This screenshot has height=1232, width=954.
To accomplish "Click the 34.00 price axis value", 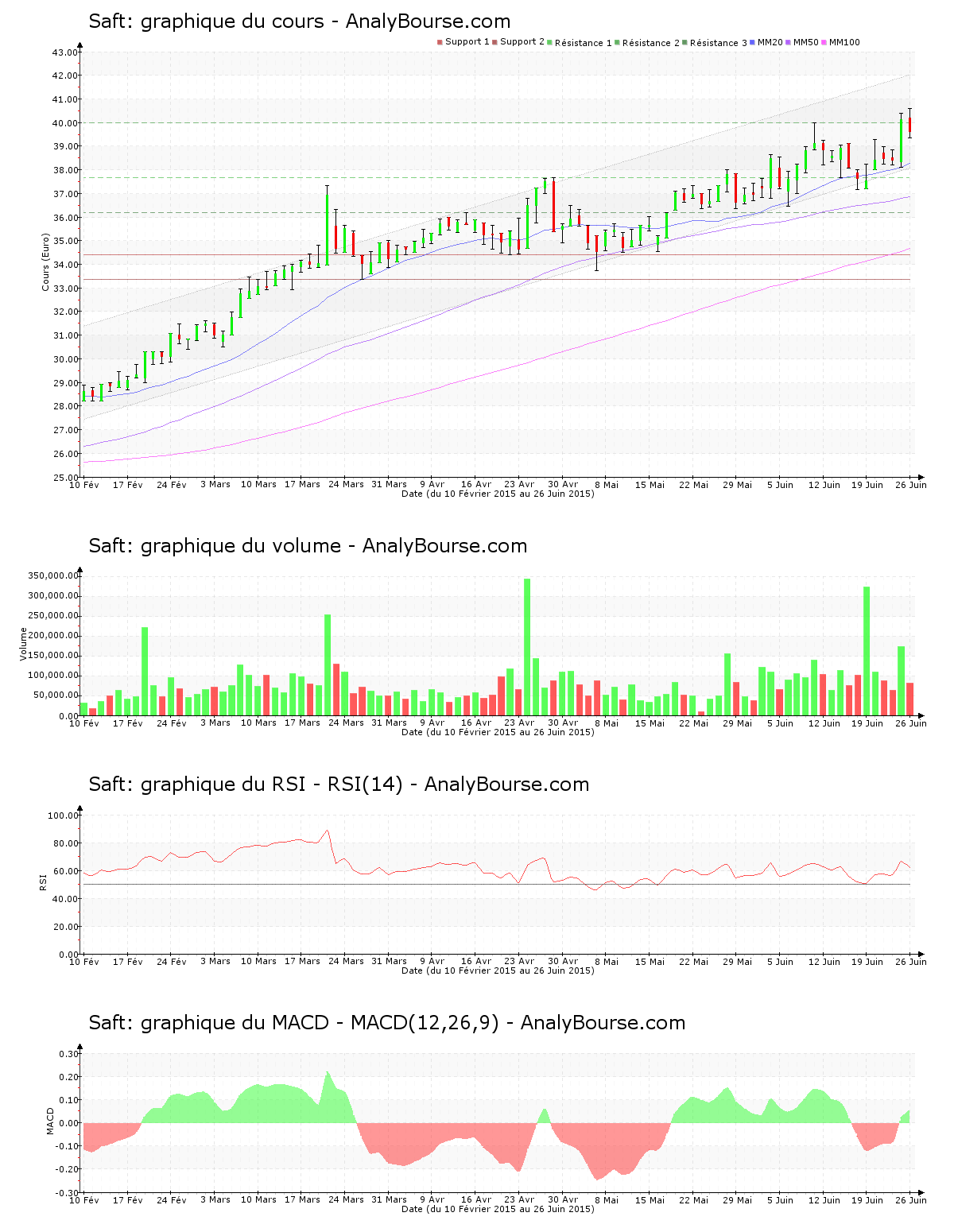I will (x=65, y=265).
